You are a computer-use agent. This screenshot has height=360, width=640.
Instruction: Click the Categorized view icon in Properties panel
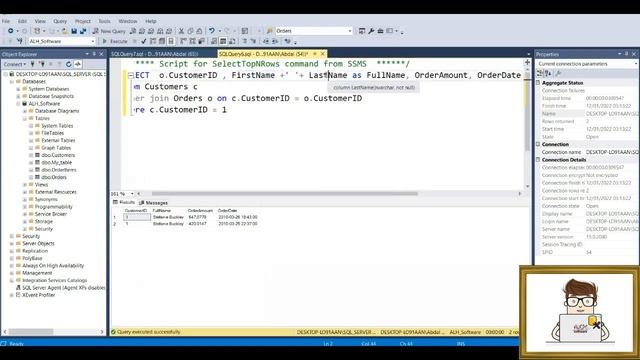pyautogui.click(x=540, y=73)
